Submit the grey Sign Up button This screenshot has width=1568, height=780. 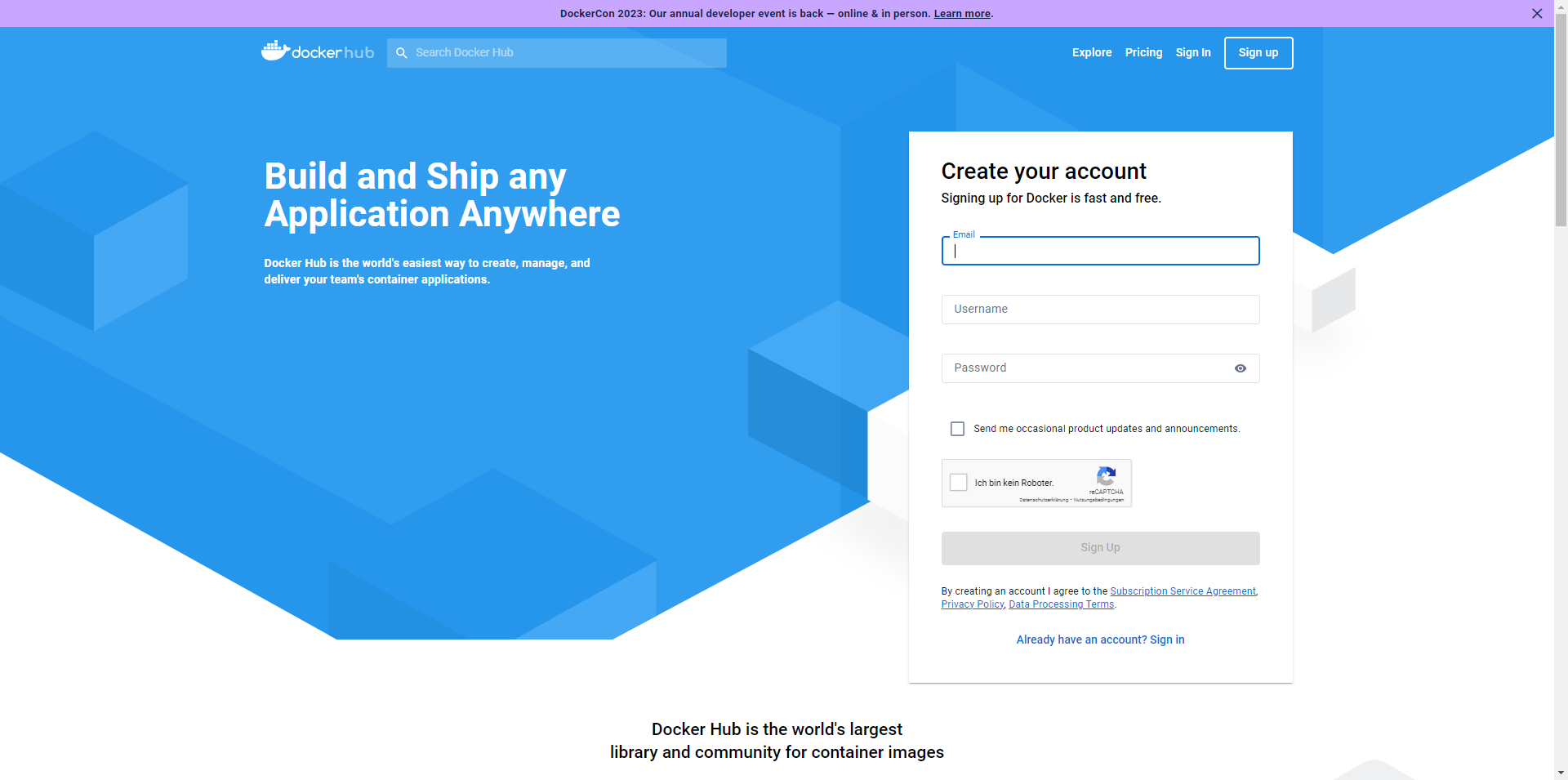[1100, 548]
